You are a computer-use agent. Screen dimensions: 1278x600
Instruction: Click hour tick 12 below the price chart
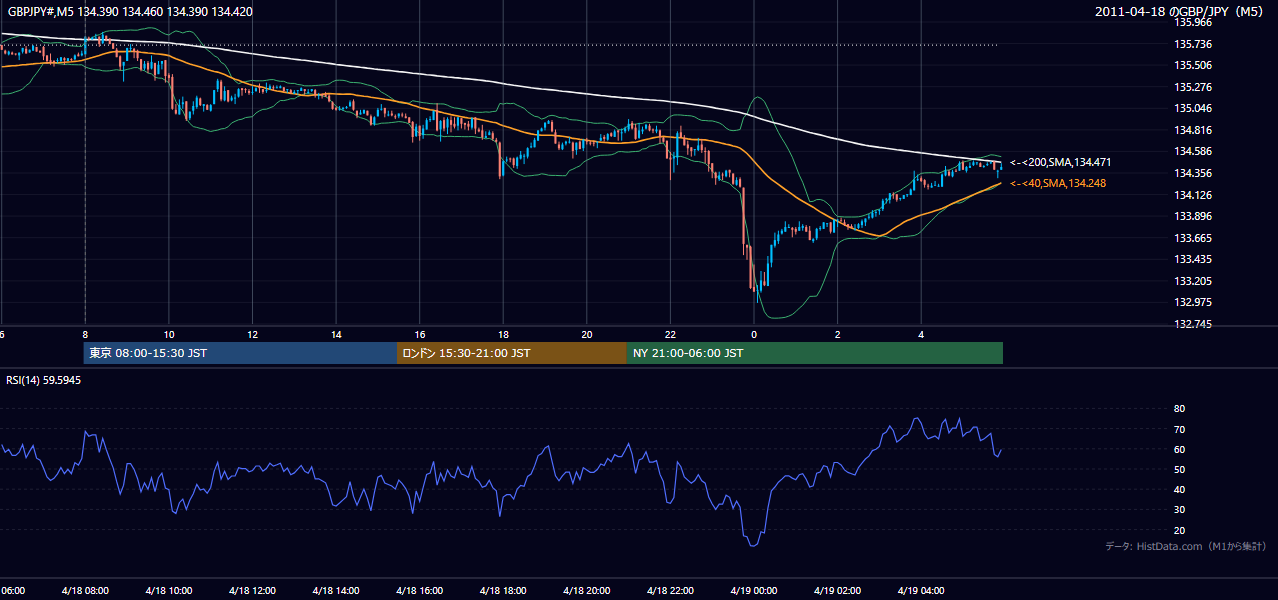tap(253, 334)
